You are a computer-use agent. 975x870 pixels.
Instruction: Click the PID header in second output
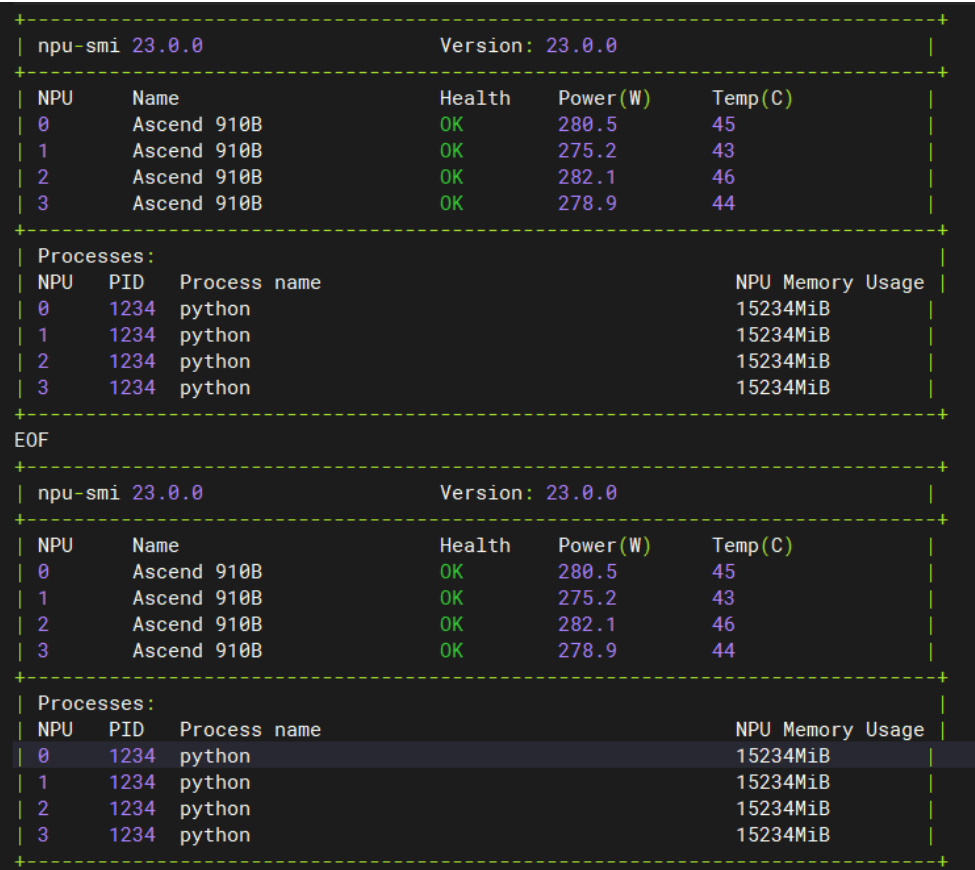[126, 729]
